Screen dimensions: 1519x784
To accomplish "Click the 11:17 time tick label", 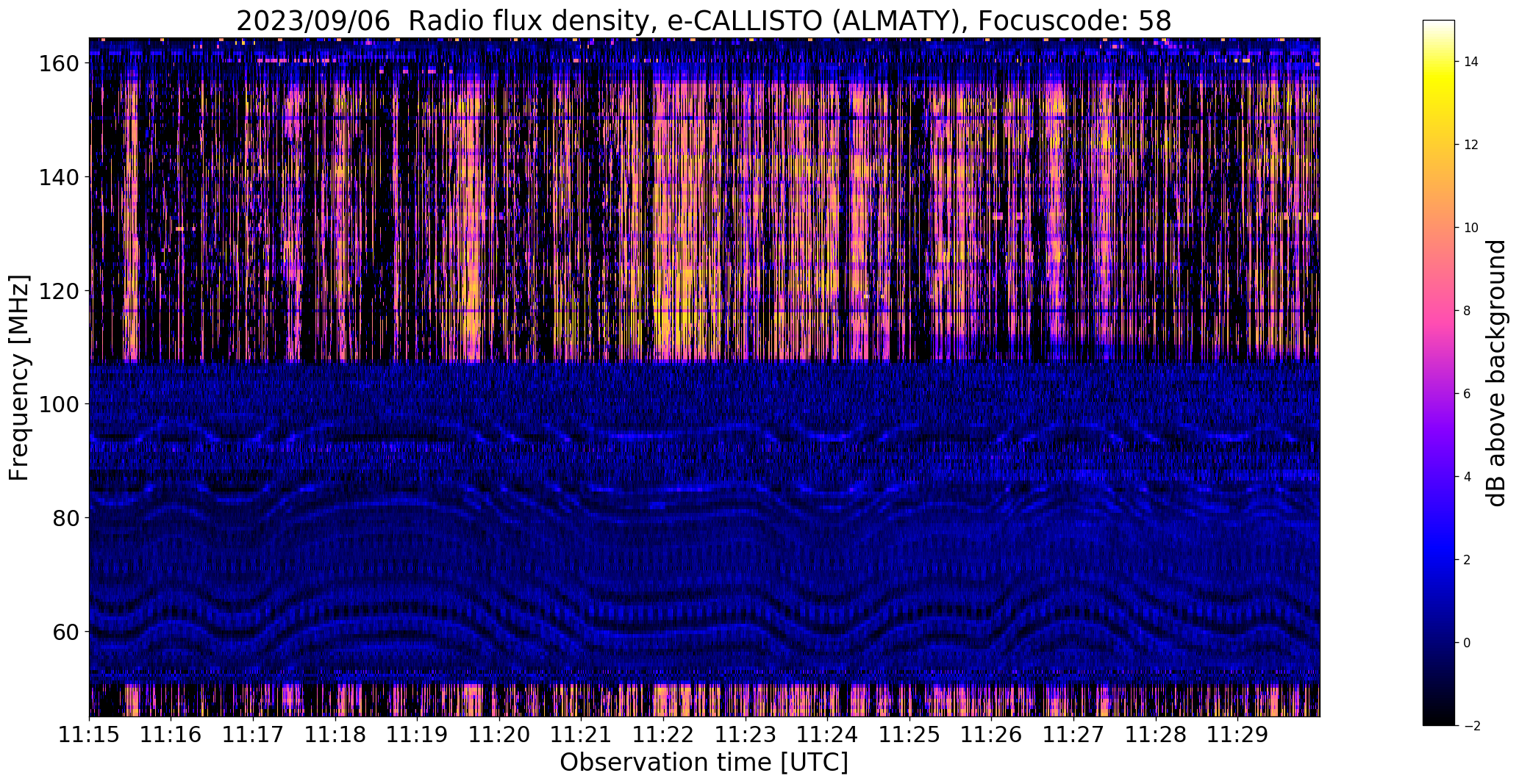I will point(253,735).
